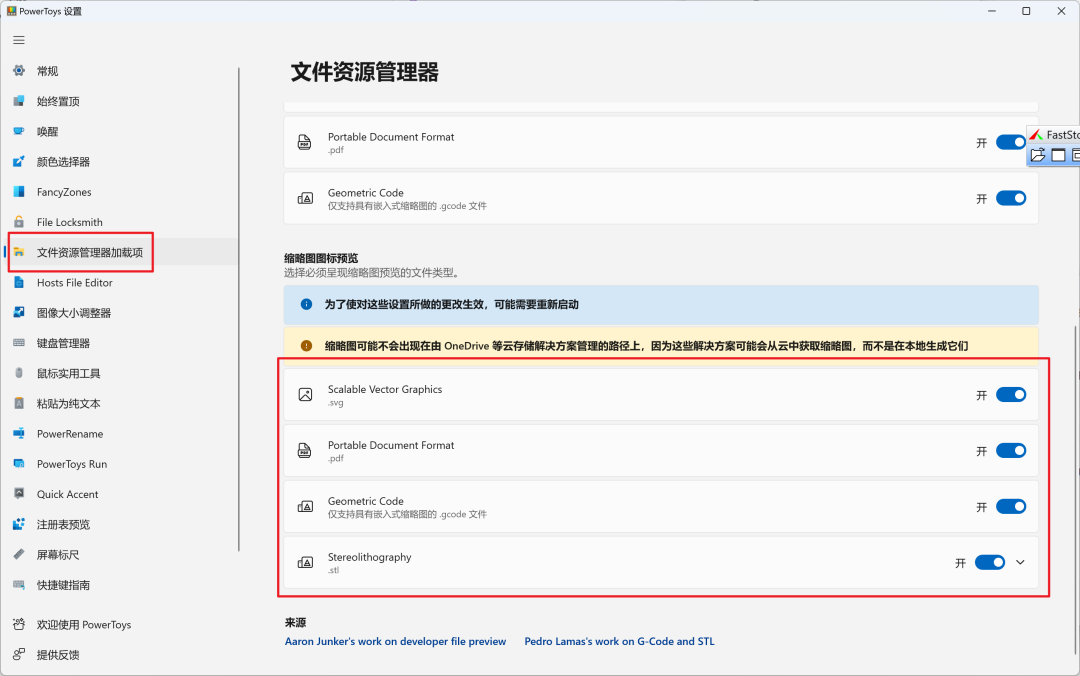Click the Hosts File Editor icon
This screenshot has width=1080, height=676.
click(19, 283)
